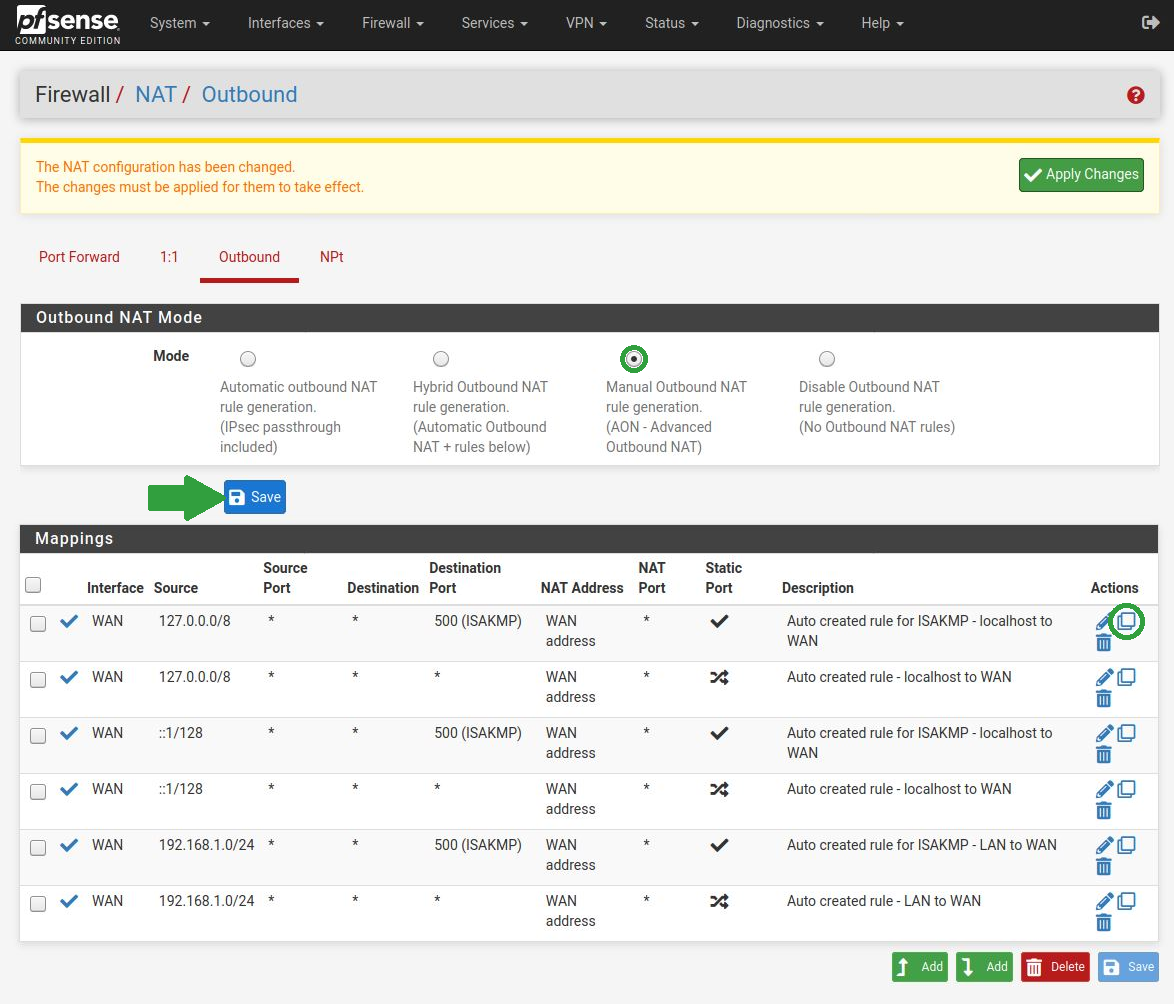
Task: Click the blue Save button under Mode
Action: coord(255,497)
